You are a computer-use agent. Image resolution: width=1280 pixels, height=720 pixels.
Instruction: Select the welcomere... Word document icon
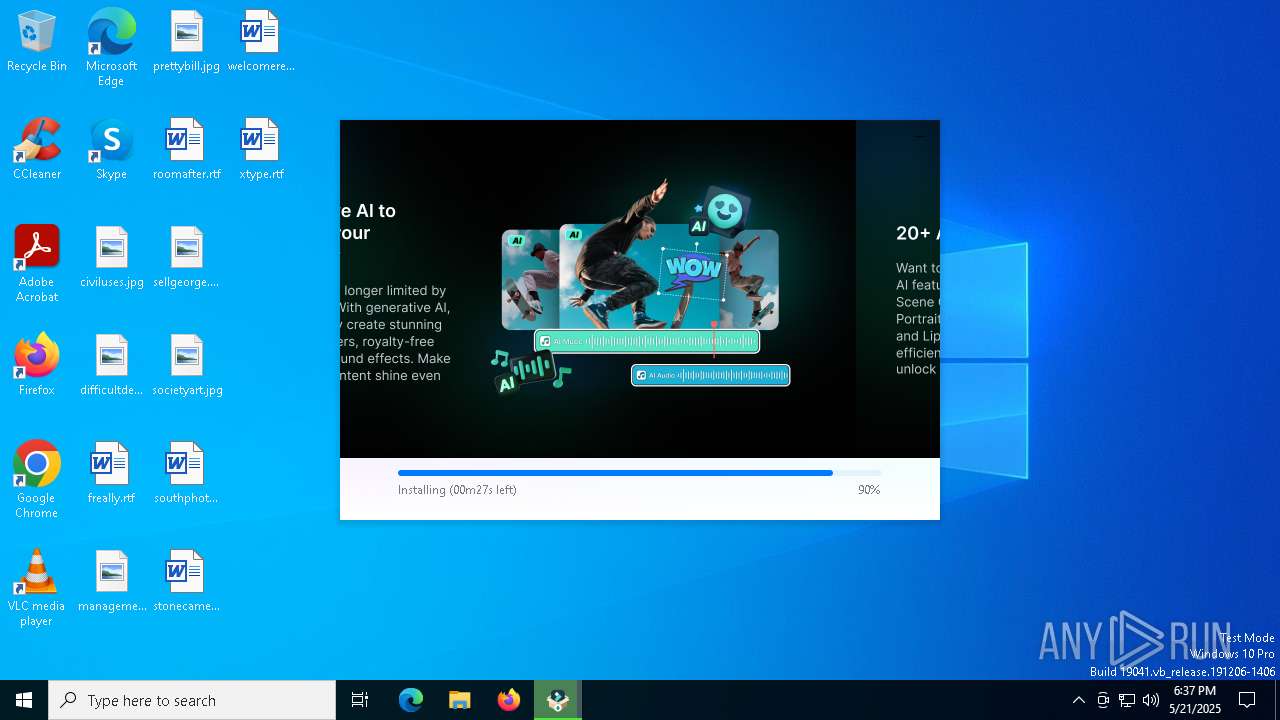260,41
